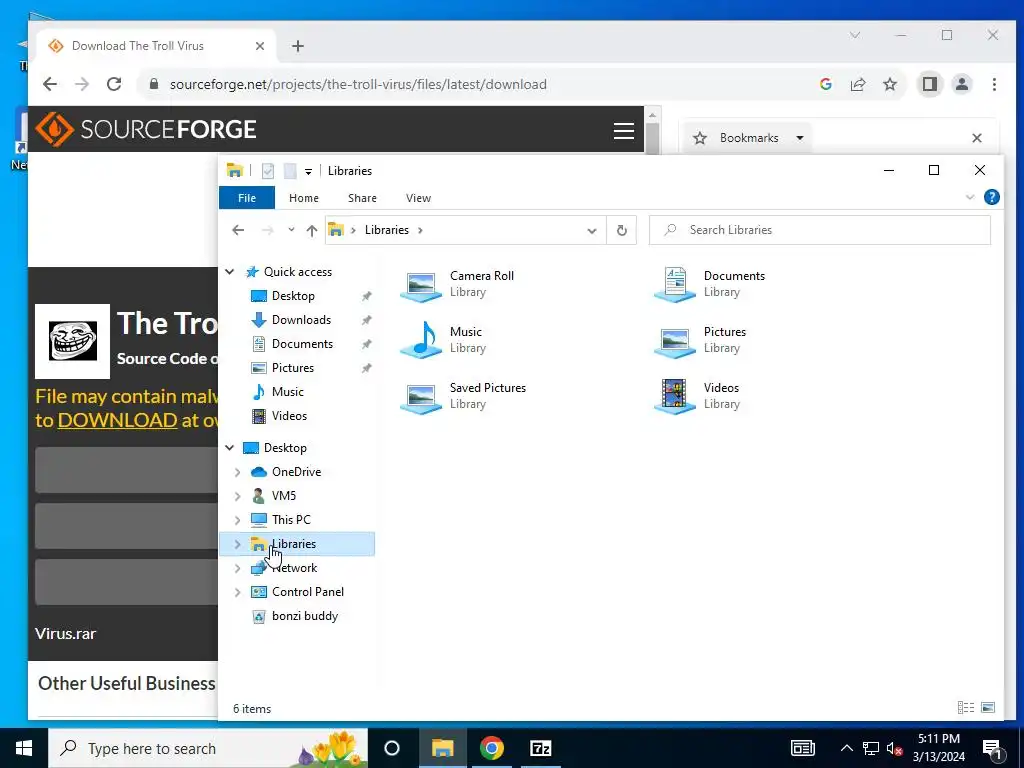Go back in the Chrome browser
This screenshot has height=768, width=1024.
50,84
